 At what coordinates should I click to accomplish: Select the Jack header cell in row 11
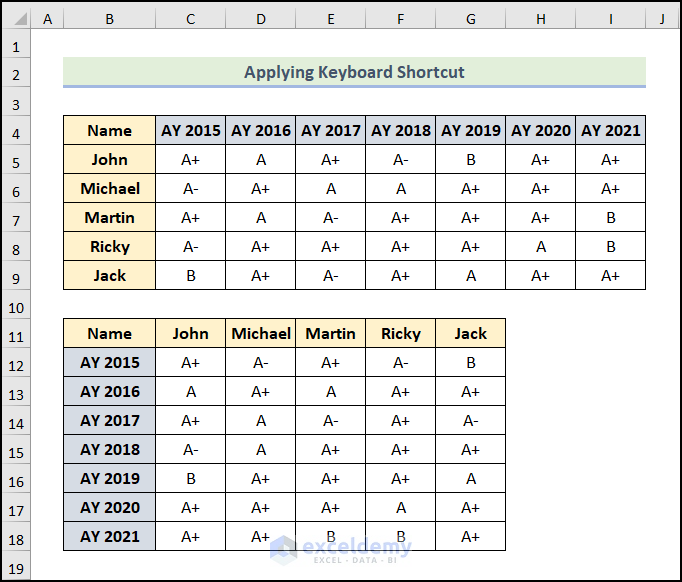pos(470,333)
